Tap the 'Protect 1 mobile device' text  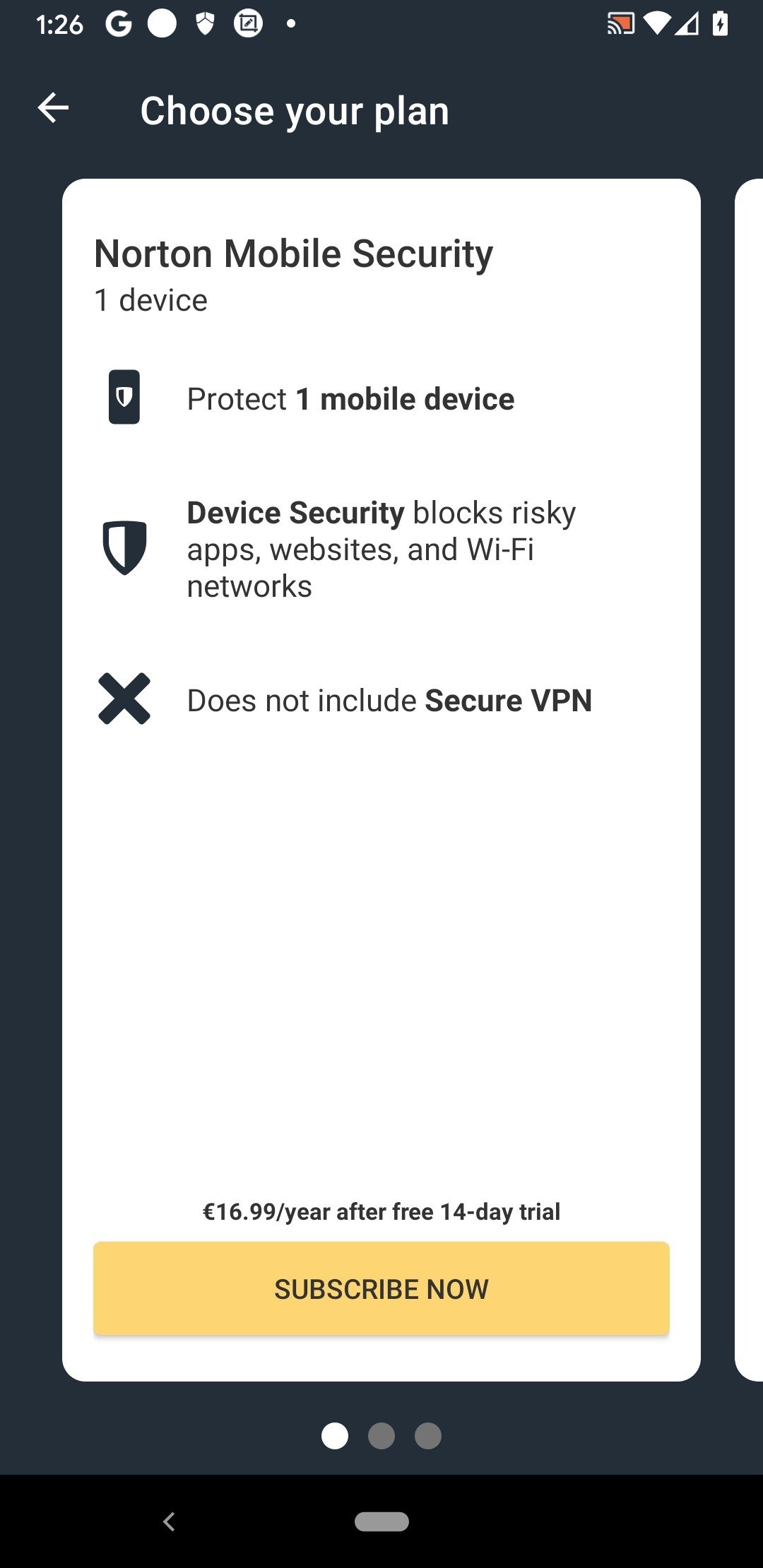[350, 399]
